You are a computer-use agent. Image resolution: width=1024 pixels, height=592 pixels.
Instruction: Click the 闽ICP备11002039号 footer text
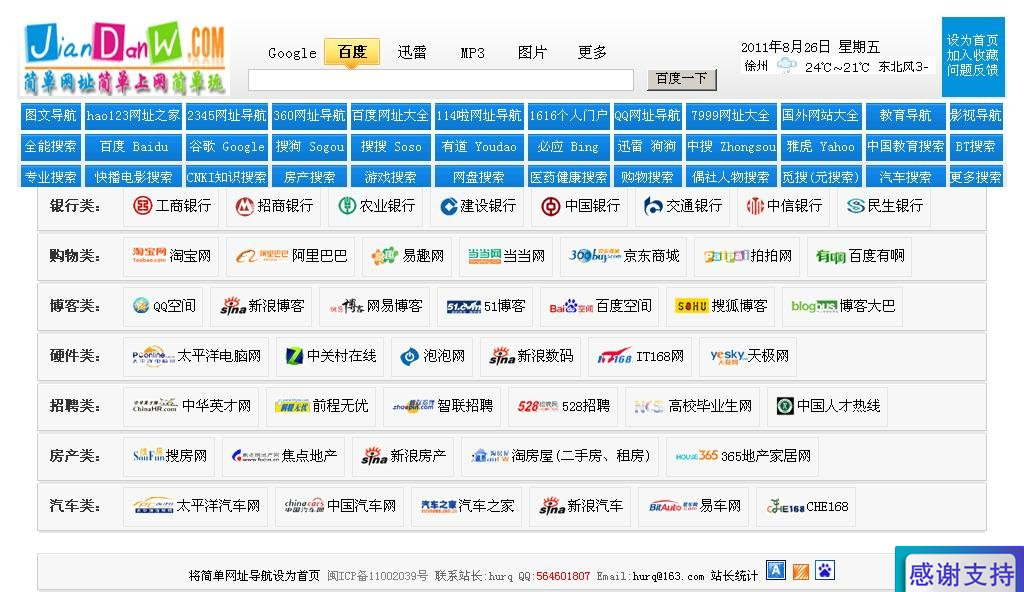(x=377, y=576)
